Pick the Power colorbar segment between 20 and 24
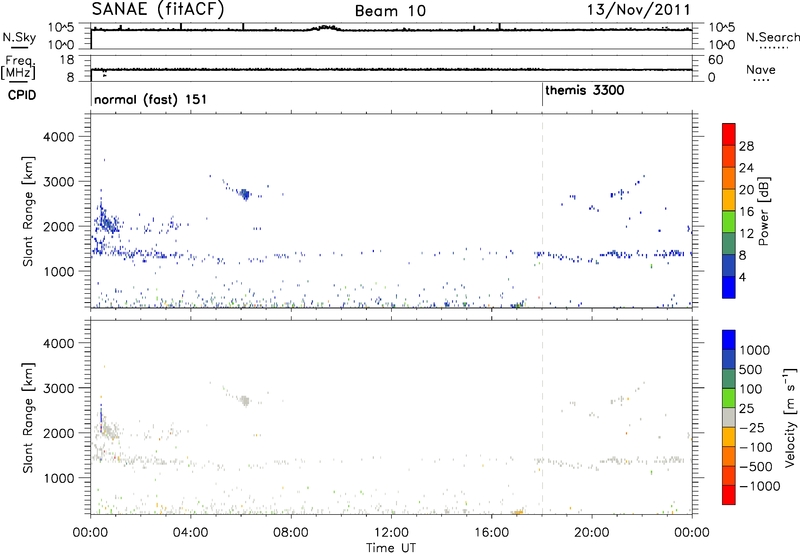800x554 pixels. point(729,178)
